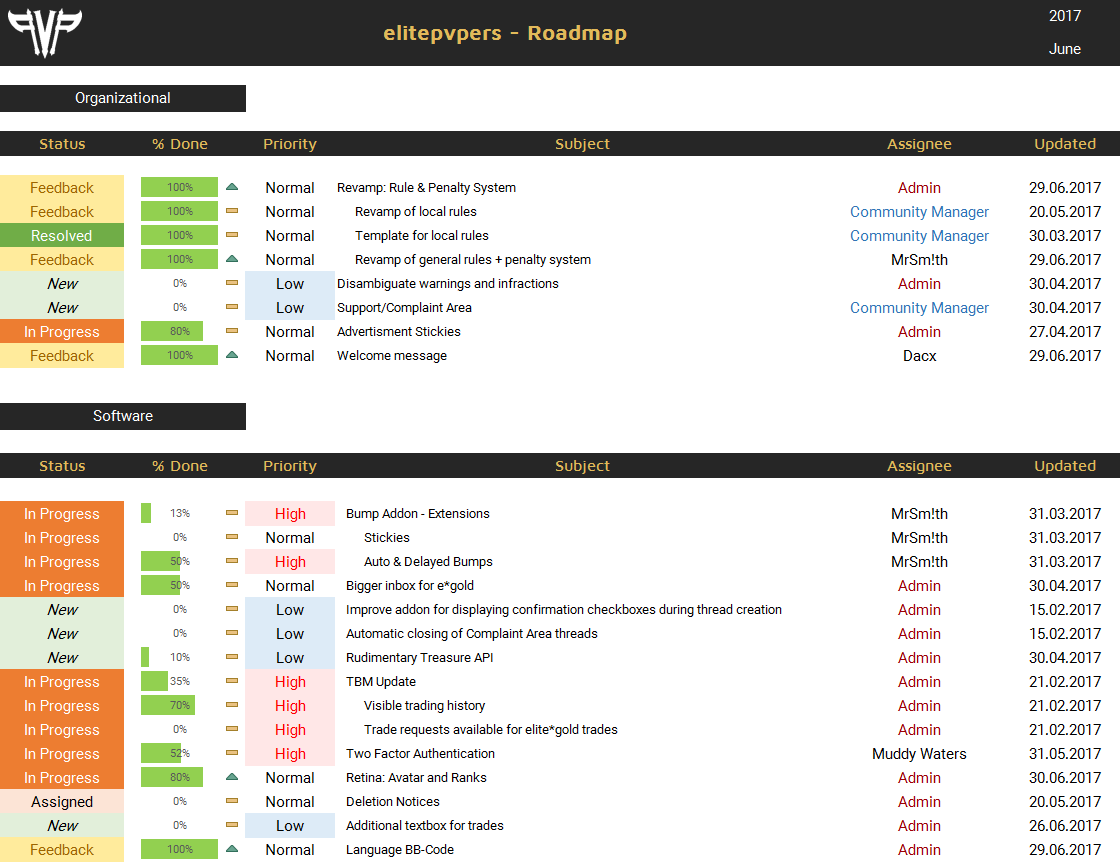Click the yellow dash icon beside Advertisment Stickies
The image size is (1120, 862).
[x=231, y=331]
